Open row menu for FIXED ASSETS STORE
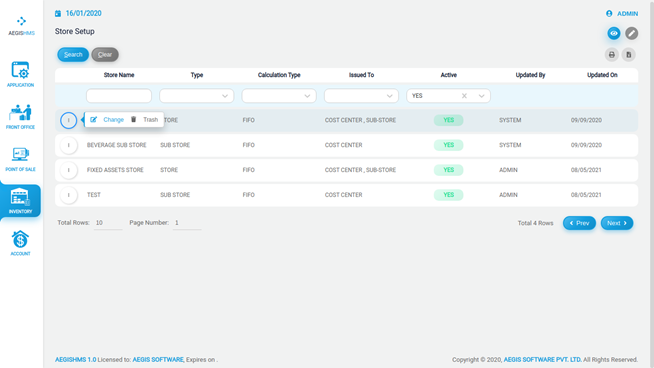 pos(68,170)
